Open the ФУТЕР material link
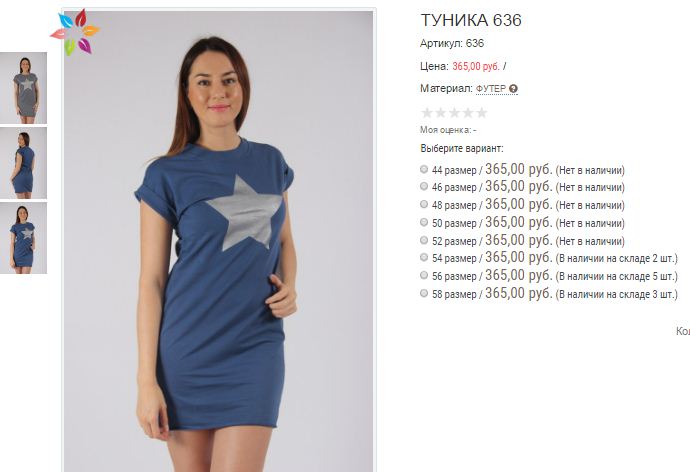This screenshot has height=472, width=690. click(491, 89)
